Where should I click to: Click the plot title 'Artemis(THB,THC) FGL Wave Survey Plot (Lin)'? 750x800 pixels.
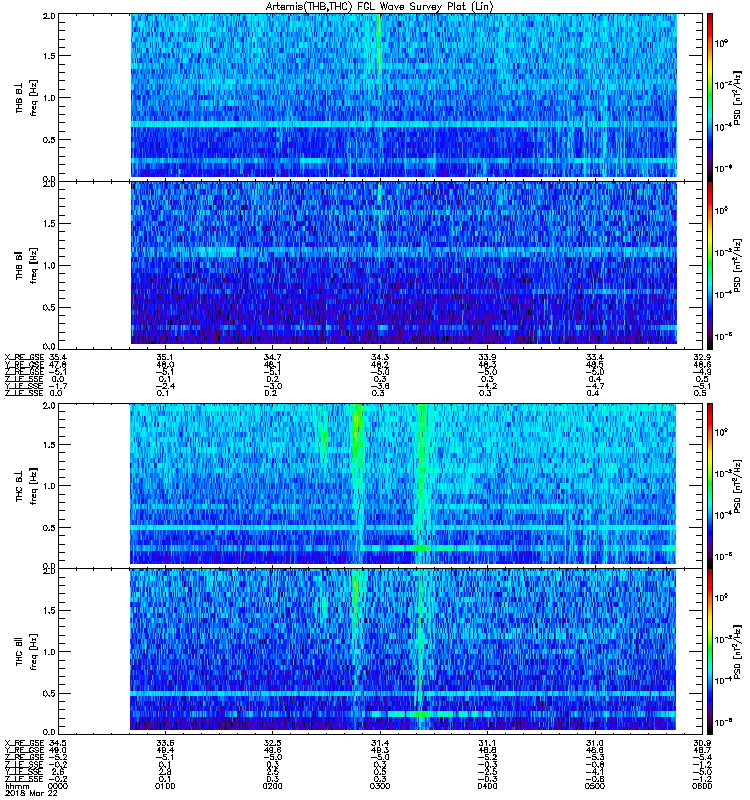(379, 6)
